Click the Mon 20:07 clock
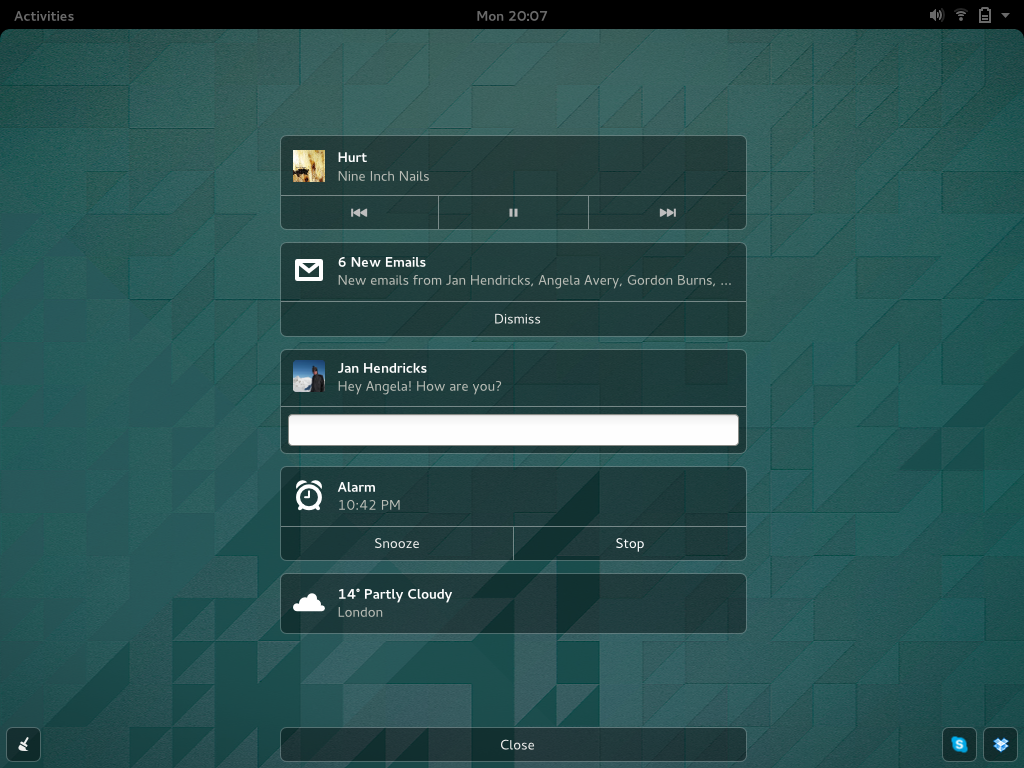 [511, 15]
